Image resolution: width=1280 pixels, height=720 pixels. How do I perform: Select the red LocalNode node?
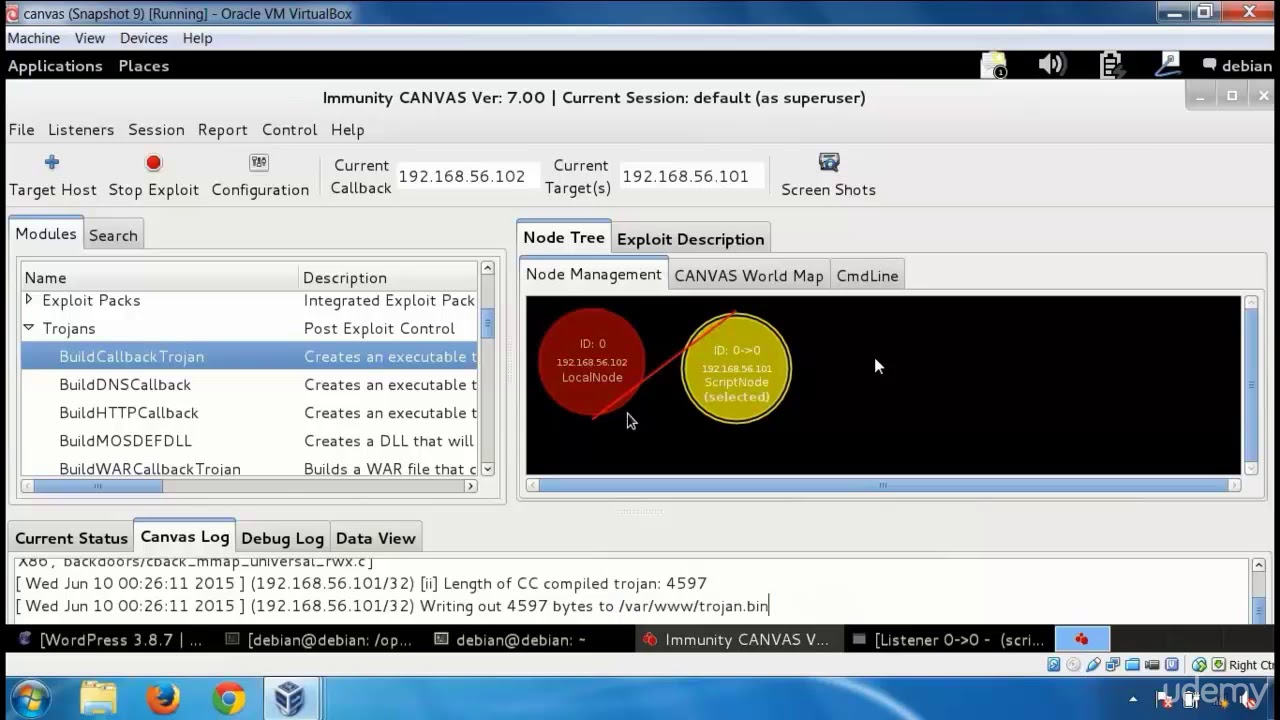coord(592,361)
